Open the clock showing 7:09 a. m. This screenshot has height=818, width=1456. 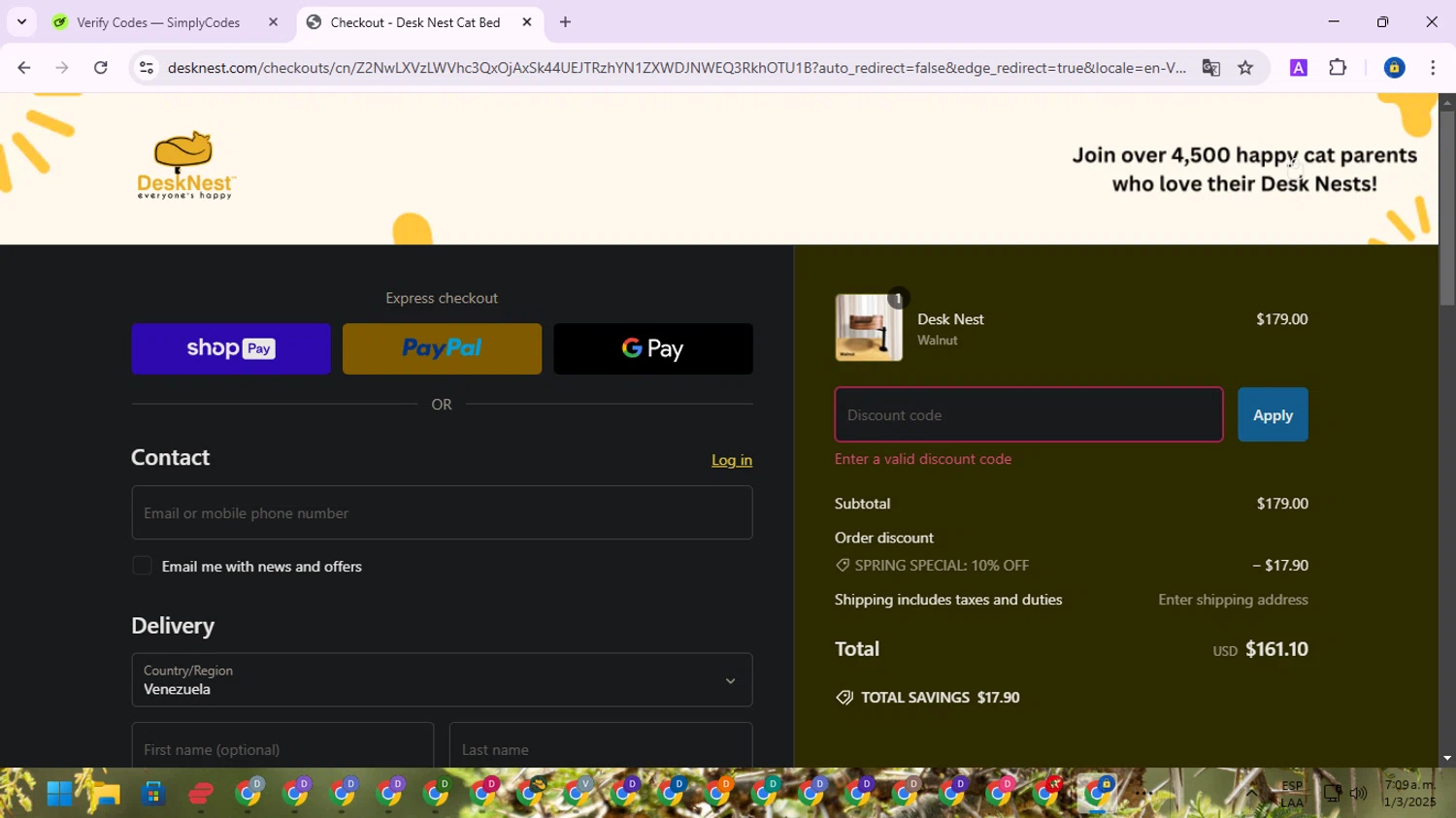pyautogui.click(x=1409, y=793)
